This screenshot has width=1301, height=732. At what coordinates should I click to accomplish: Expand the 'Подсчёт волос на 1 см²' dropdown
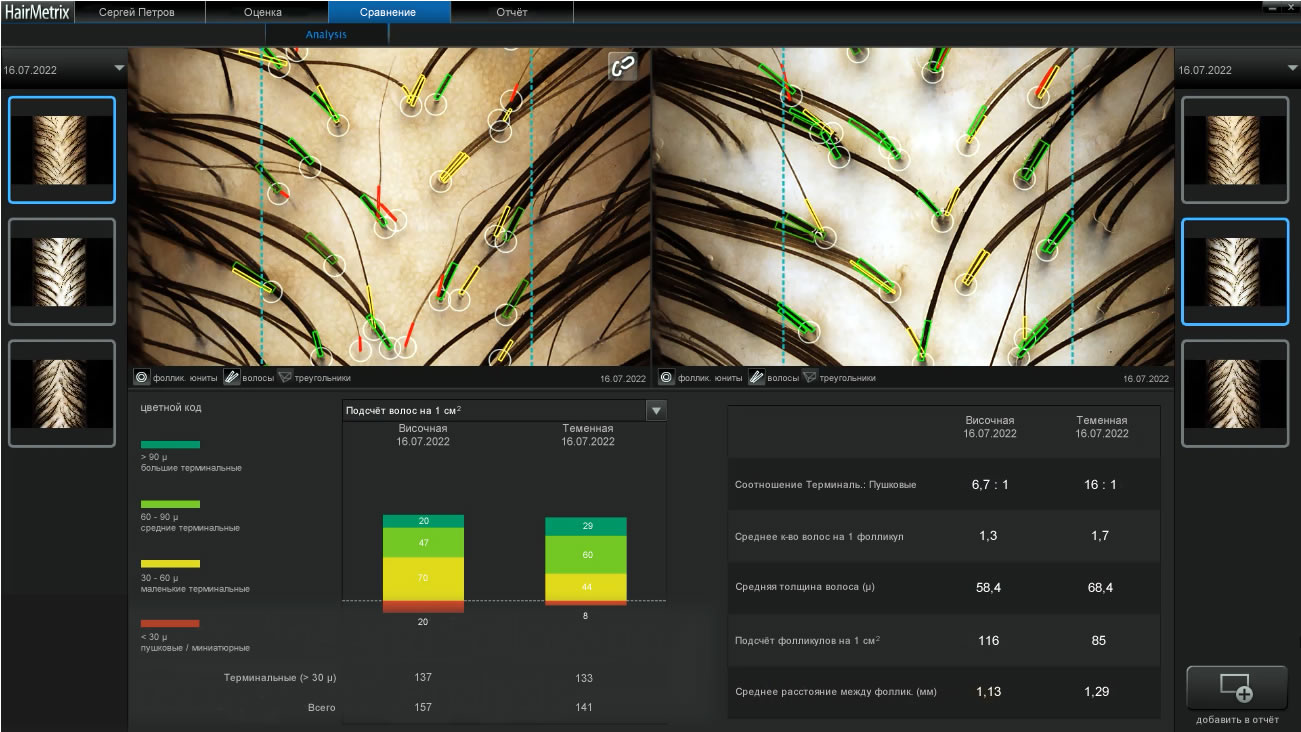pos(656,410)
